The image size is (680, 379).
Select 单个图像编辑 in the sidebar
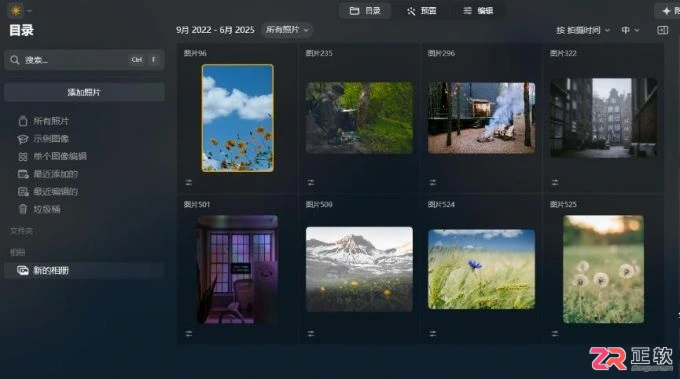coord(60,156)
